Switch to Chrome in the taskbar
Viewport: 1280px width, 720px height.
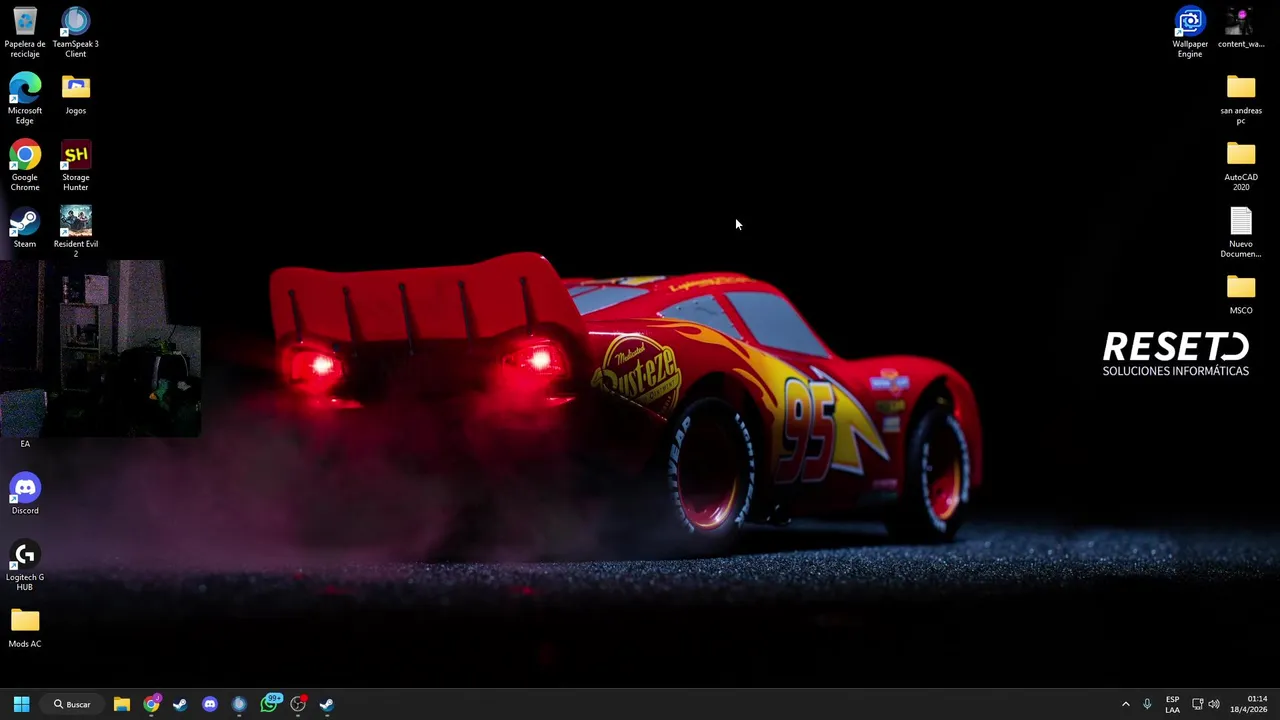[x=151, y=704]
